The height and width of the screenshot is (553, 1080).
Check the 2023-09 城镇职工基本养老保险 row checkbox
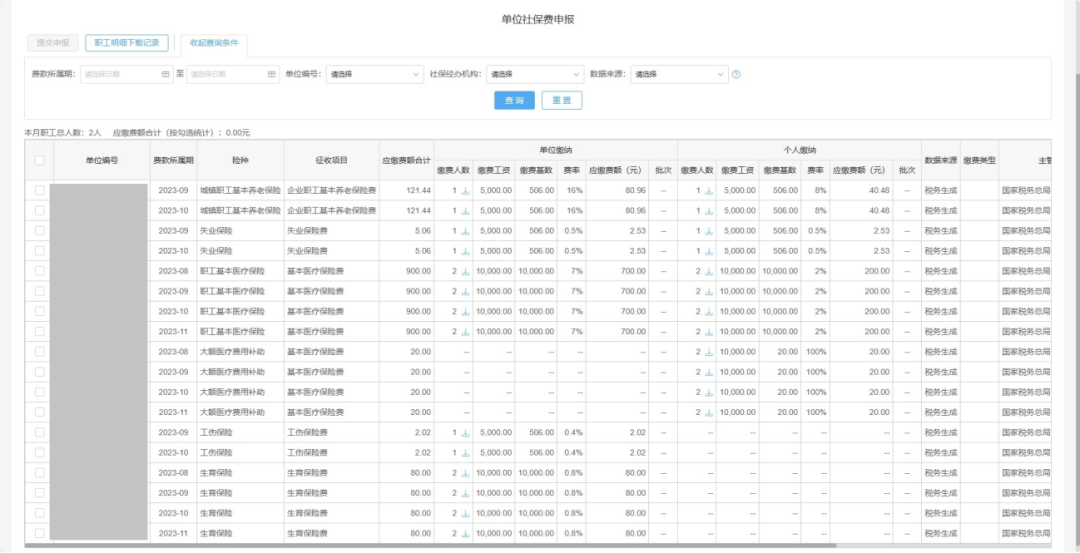(39, 190)
